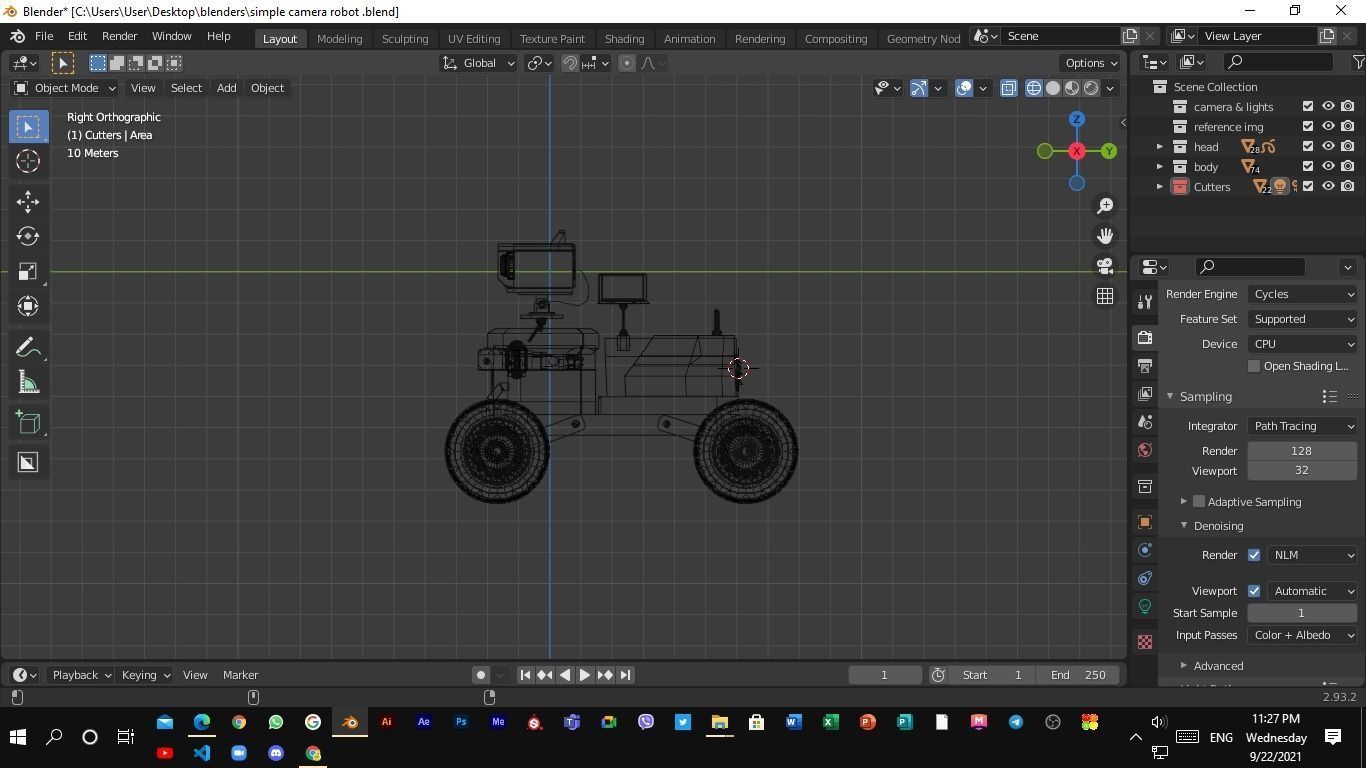
Task: Open Input Passes Color + Albedo dropdown
Action: [1302, 635]
